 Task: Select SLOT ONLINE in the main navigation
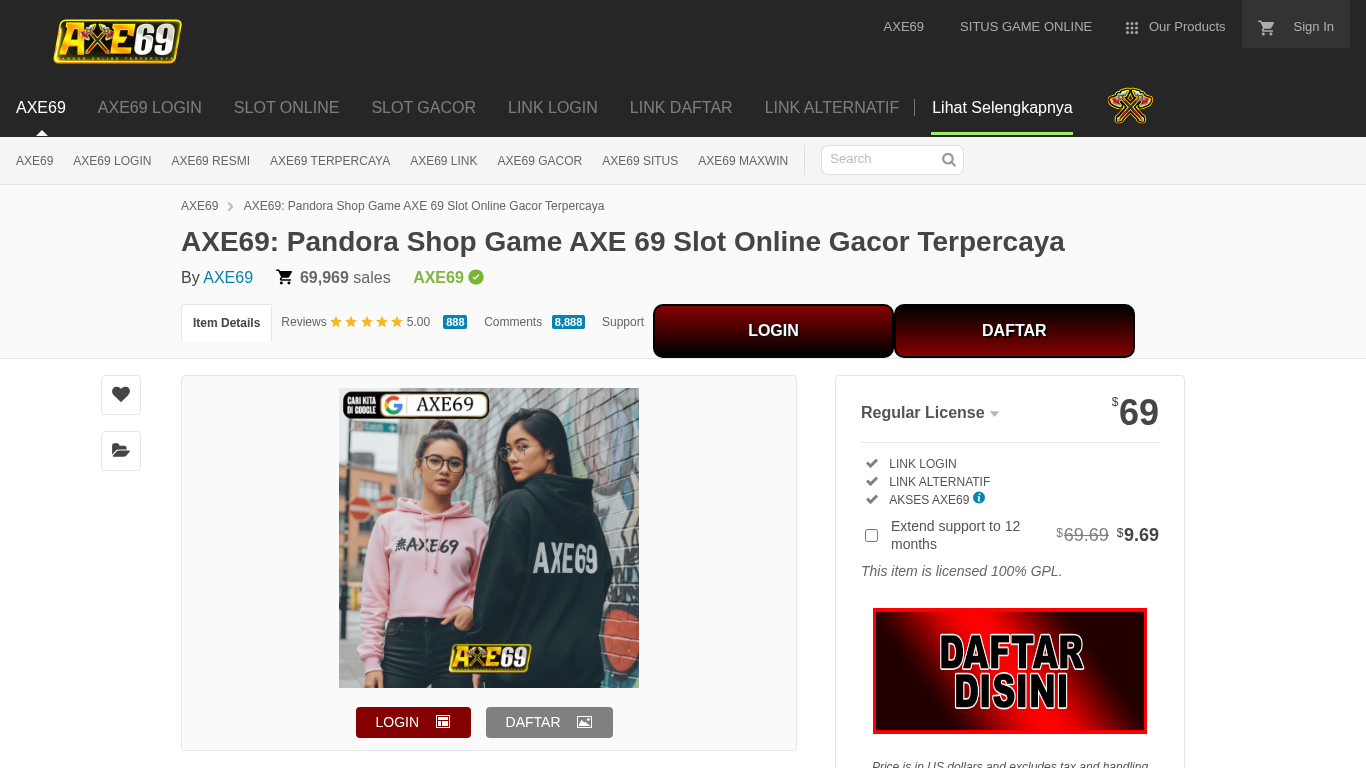(287, 107)
